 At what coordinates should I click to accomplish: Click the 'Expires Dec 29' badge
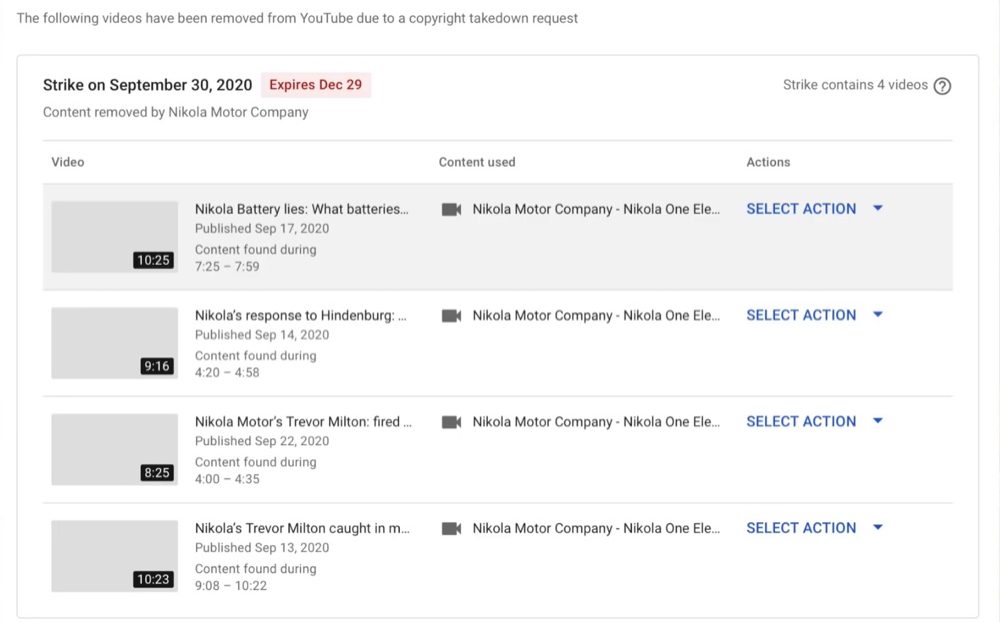pyautogui.click(x=316, y=85)
